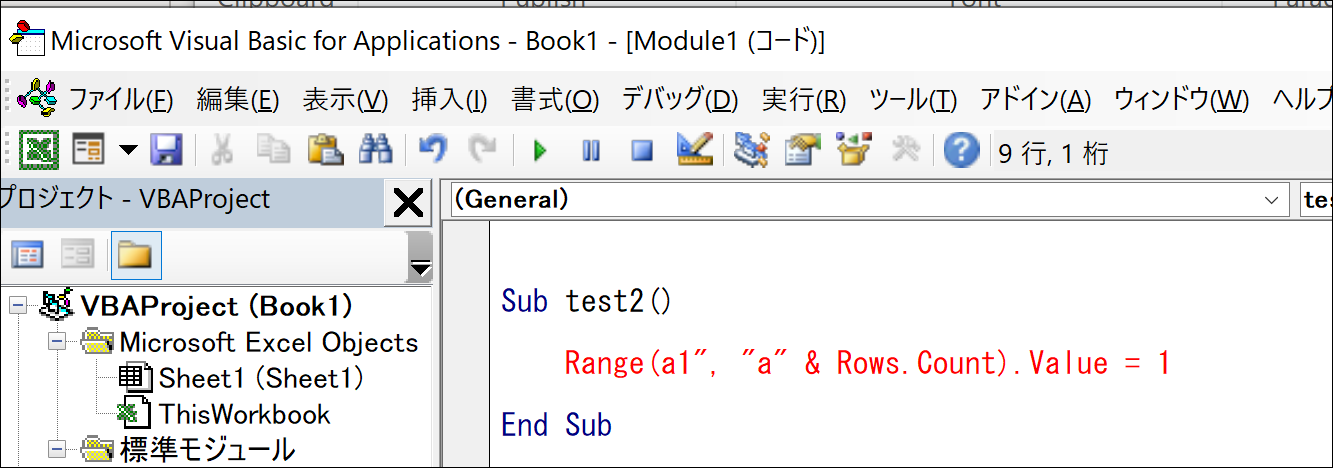Pause execution with the Break icon
The width and height of the screenshot is (1333, 468).
point(591,152)
